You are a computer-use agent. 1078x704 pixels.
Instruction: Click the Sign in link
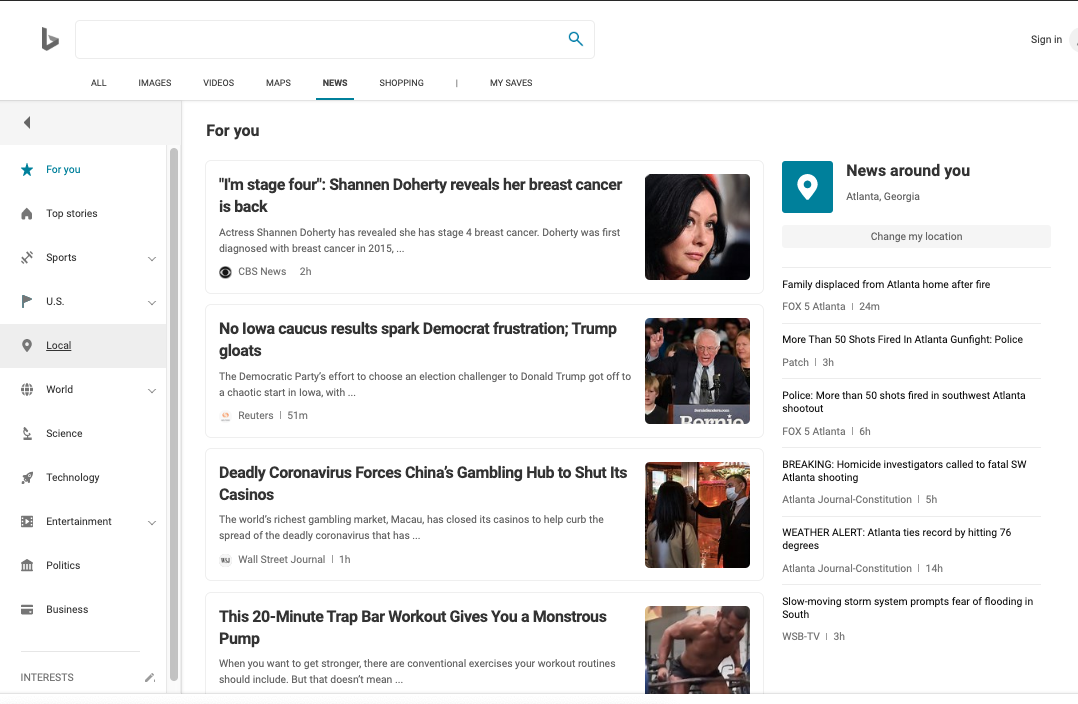click(x=1046, y=39)
